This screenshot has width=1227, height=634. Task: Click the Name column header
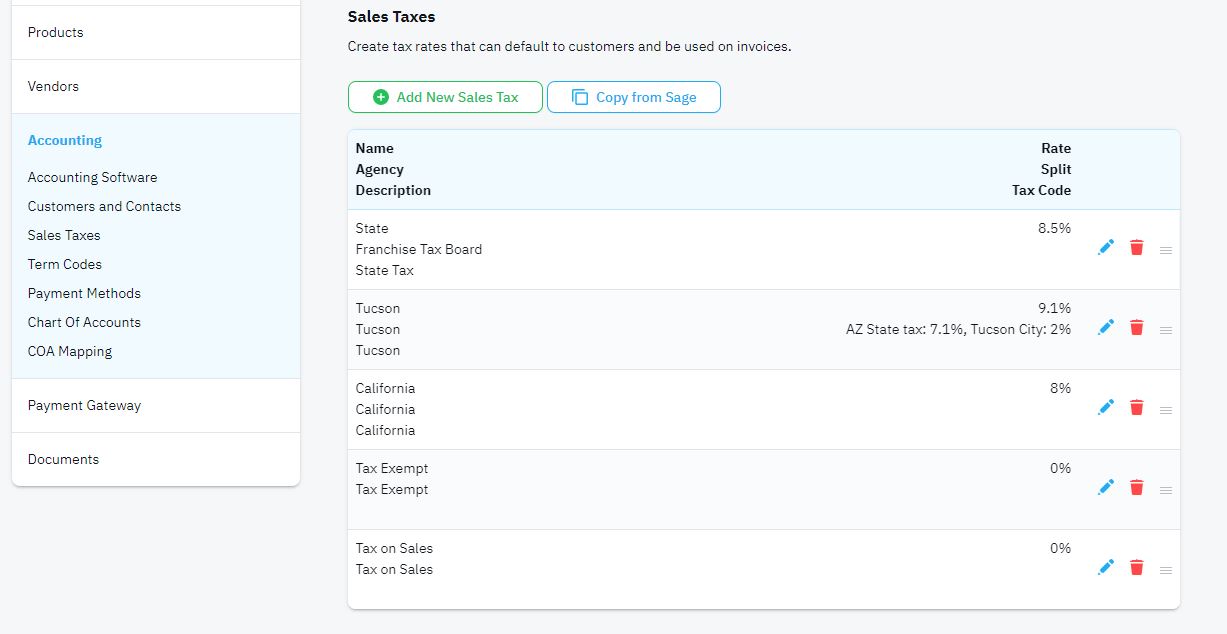(375, 148)
